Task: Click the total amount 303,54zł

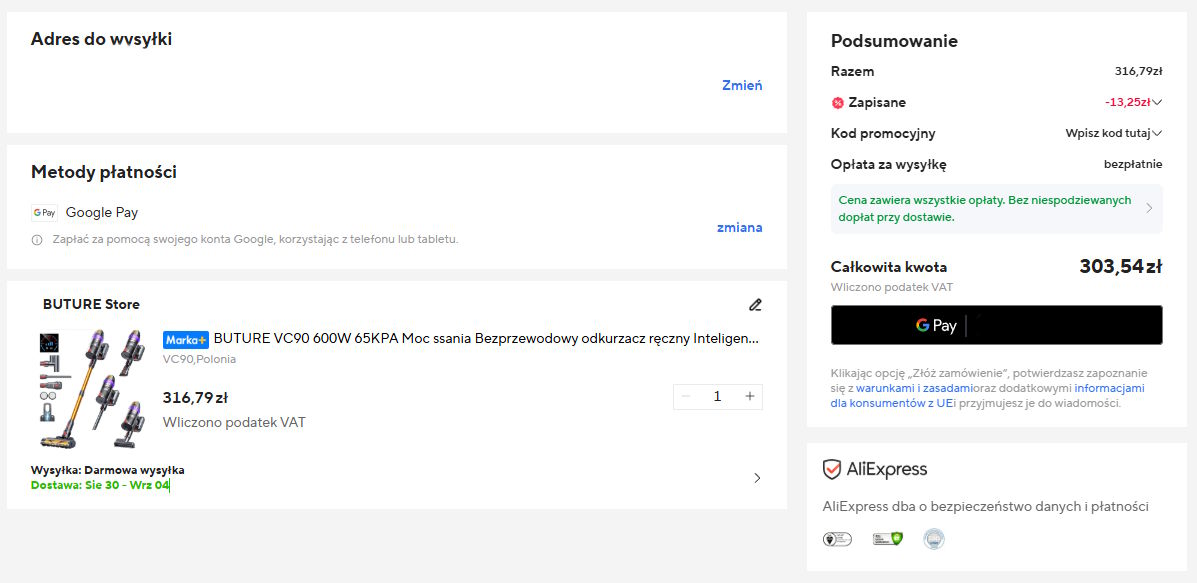Action: point(1121,266)
